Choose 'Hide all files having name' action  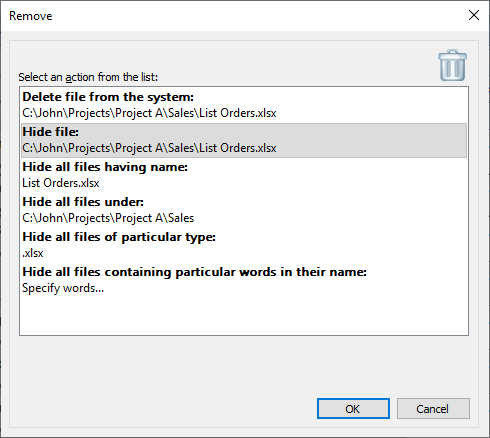pyautogui.click(x=105, y=167)
